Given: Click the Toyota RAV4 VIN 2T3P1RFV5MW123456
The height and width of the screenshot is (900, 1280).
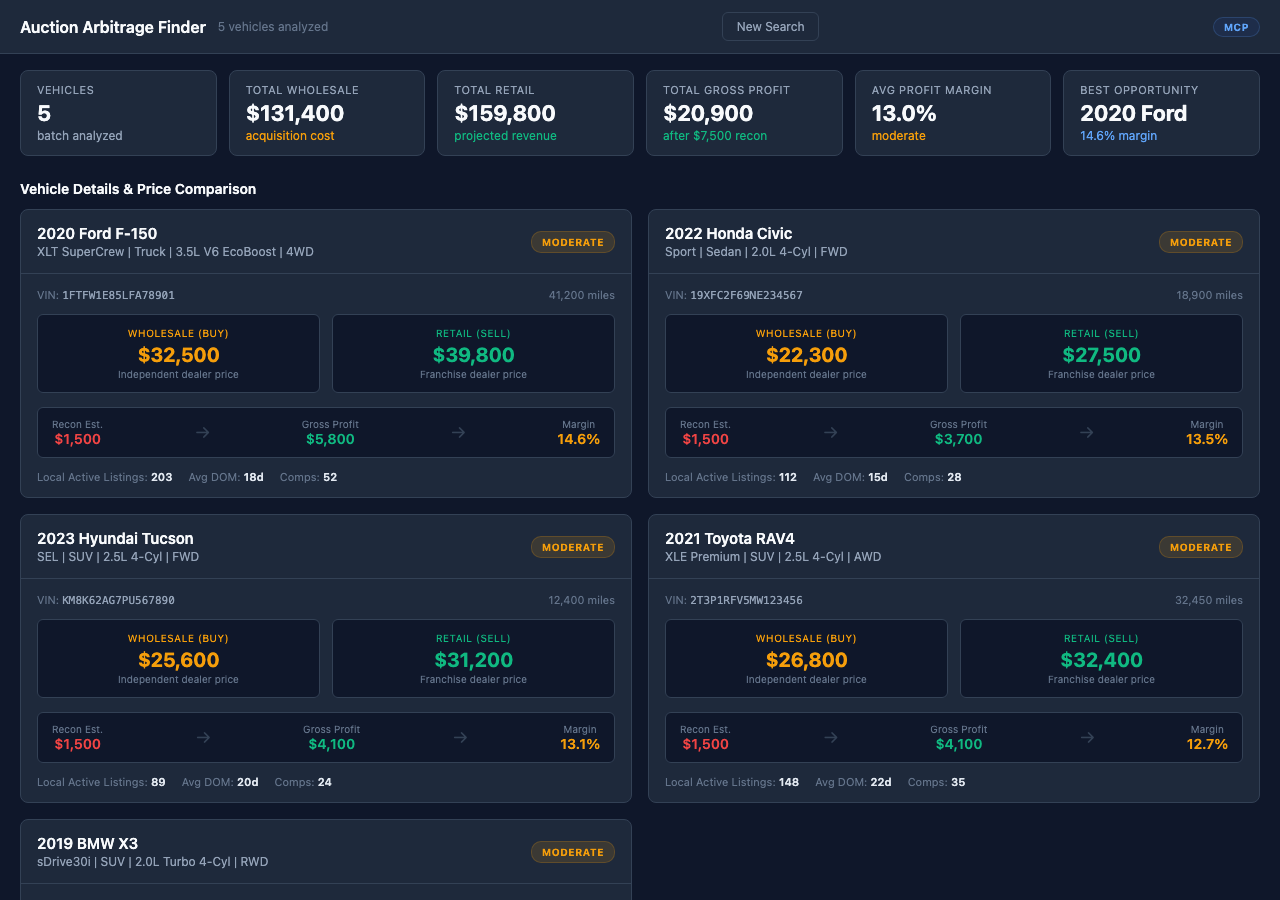Looking at the screenshot, I should coord(746,601).
